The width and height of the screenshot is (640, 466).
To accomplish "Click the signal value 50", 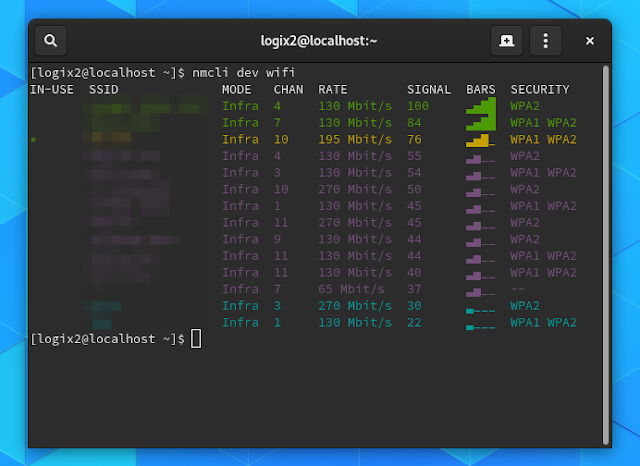I will coord(414,189).
